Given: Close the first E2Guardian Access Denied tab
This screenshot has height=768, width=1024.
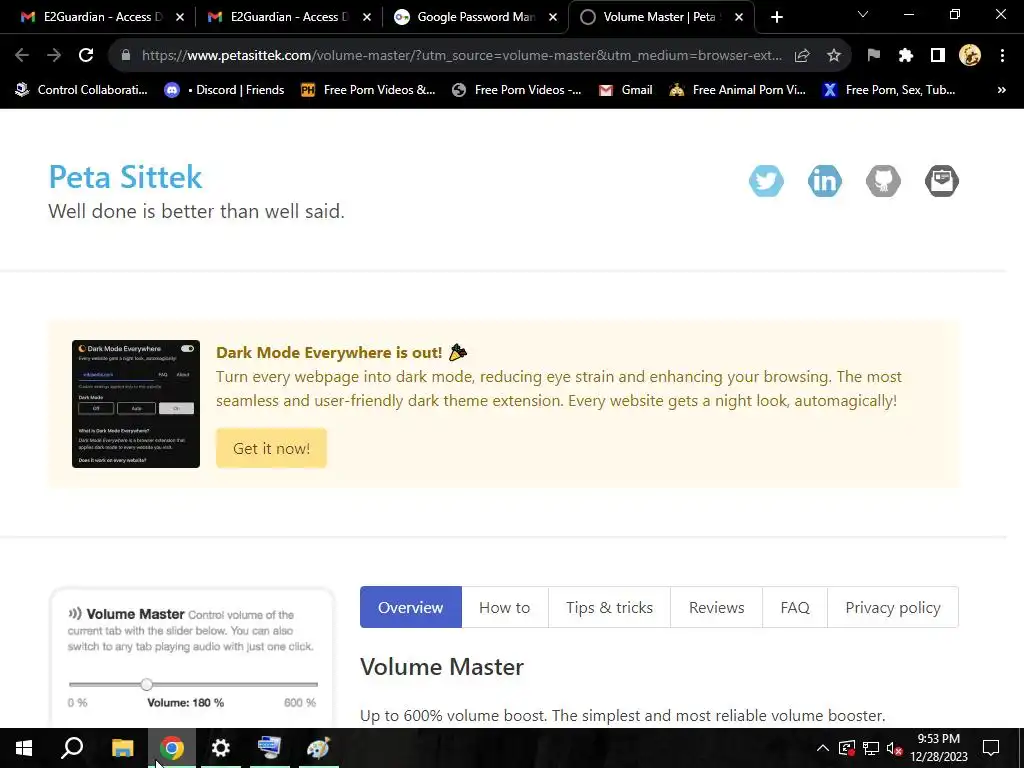Looking at the screenshot, I should click(180, 18).
